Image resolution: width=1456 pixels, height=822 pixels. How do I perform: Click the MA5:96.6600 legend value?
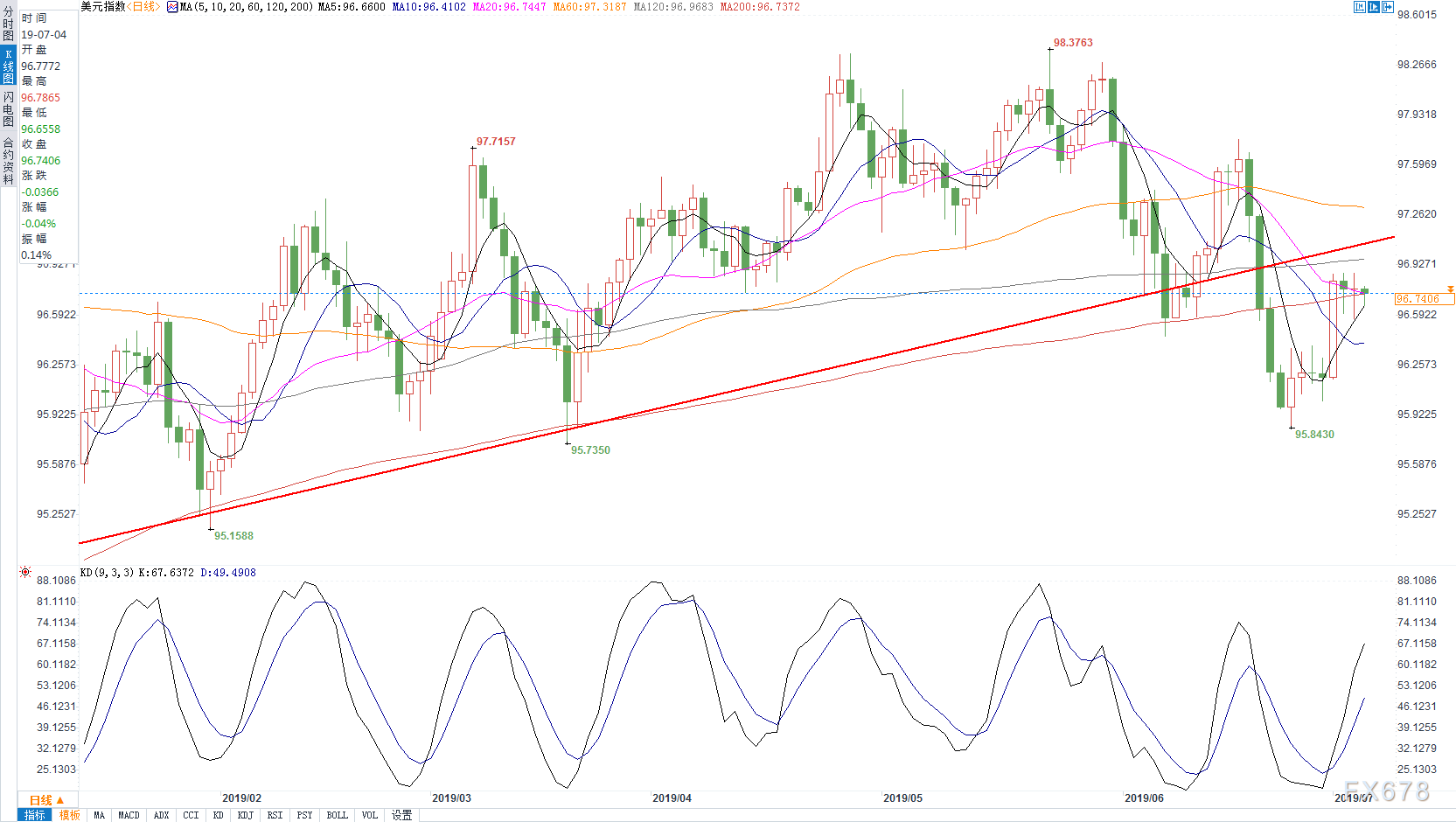click(x=352, y=7)
